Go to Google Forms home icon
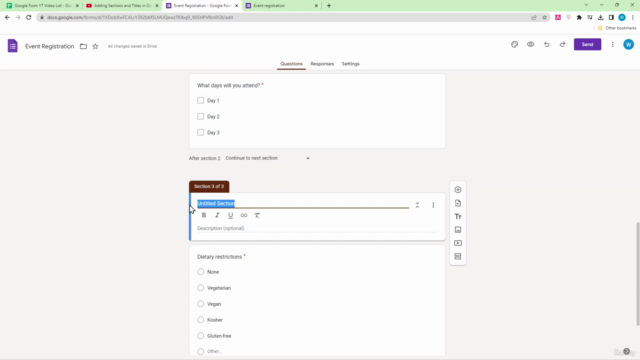The image size is (640, 360). (13, 46)
